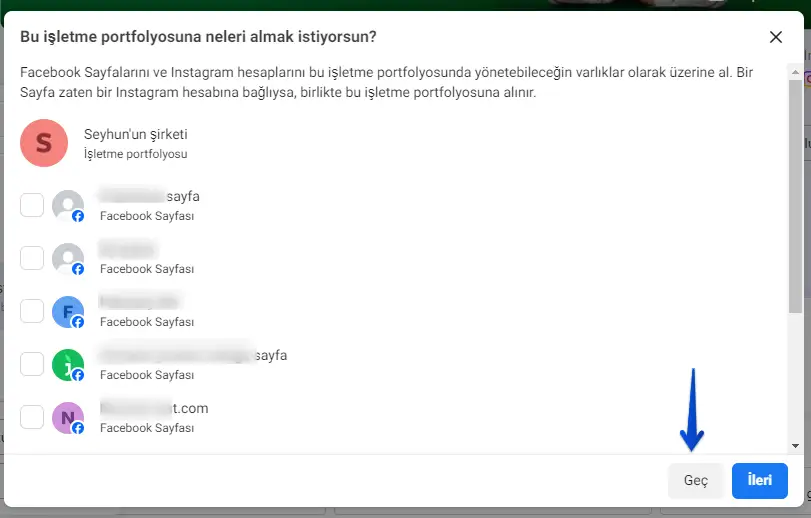Click the blue İleri button

(x=759, y=481)
